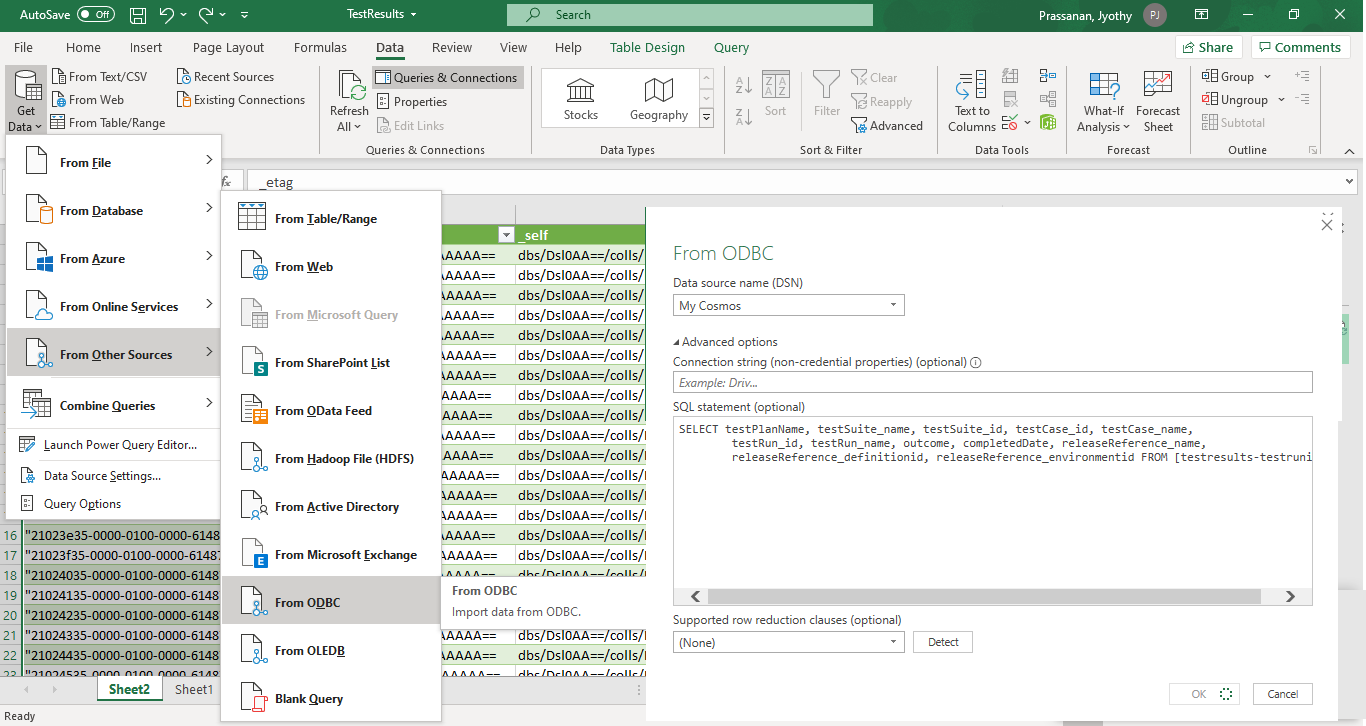This screenshot has width=1366, height=726.
Task: Choose From SharePoint List option
Action: pos(331,363)
